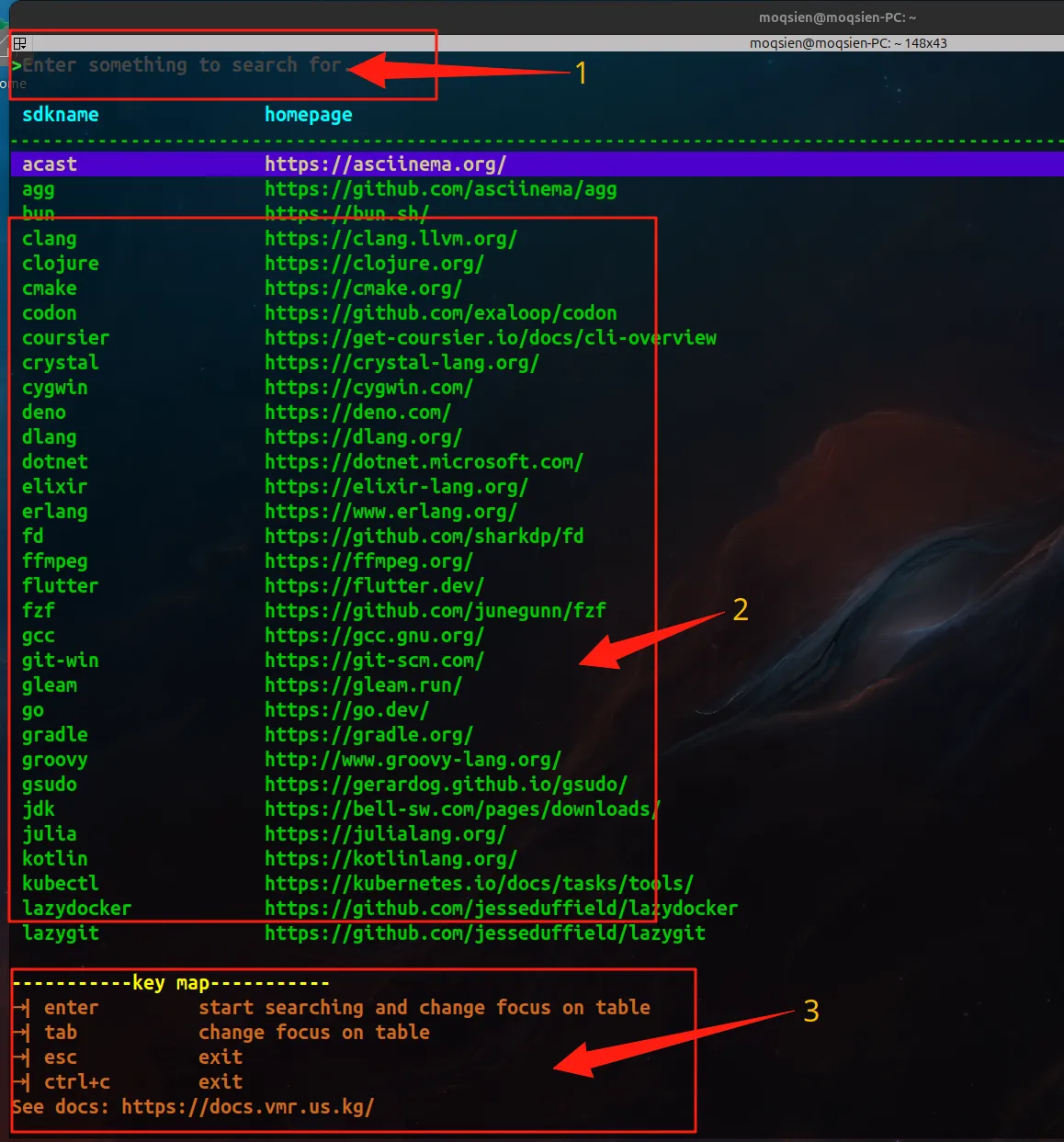Select the 'gsudo' sdk name
The height and width of the screenshot is (1142, 1064).
50,785
